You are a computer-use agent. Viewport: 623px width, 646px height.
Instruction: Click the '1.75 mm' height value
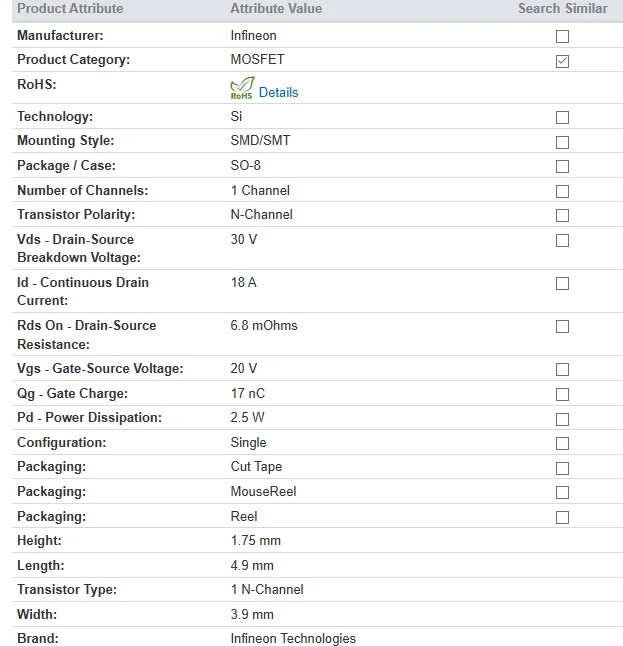click(x=255, y=541)
